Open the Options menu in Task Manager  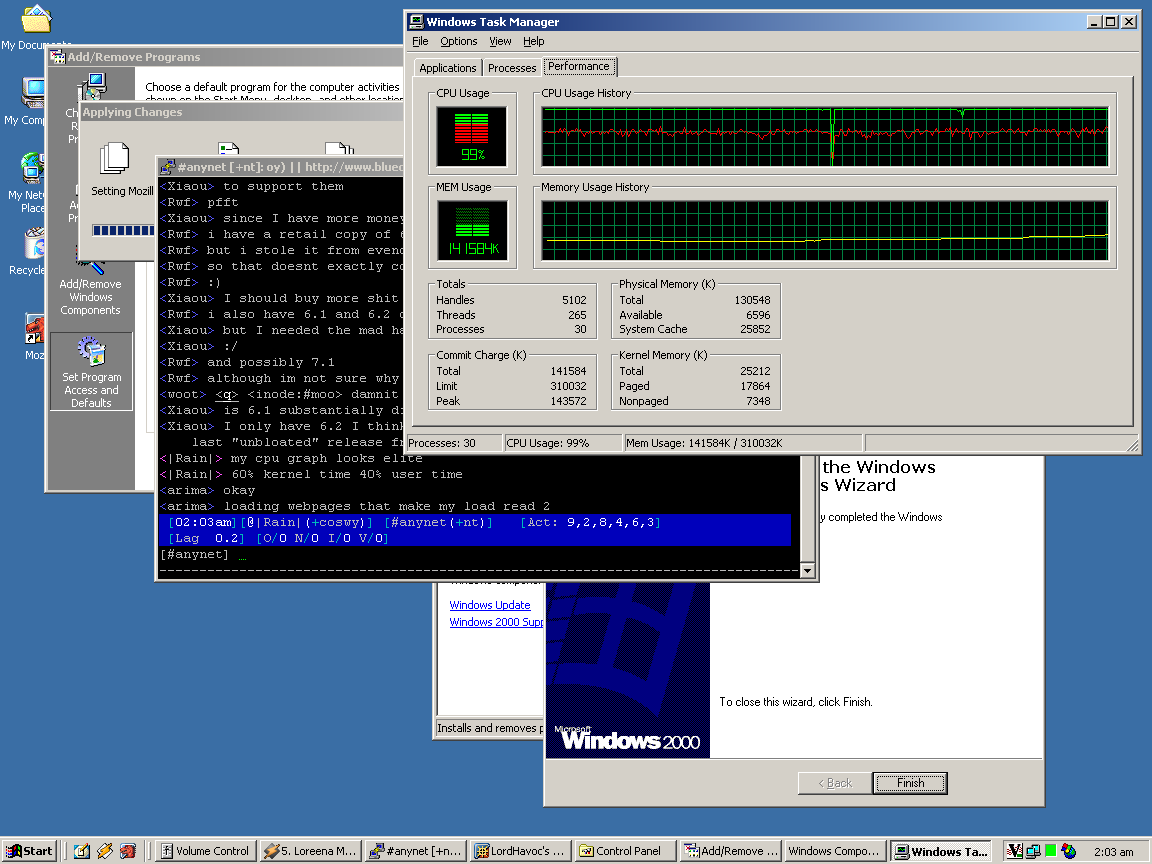[x=458, y=41]
